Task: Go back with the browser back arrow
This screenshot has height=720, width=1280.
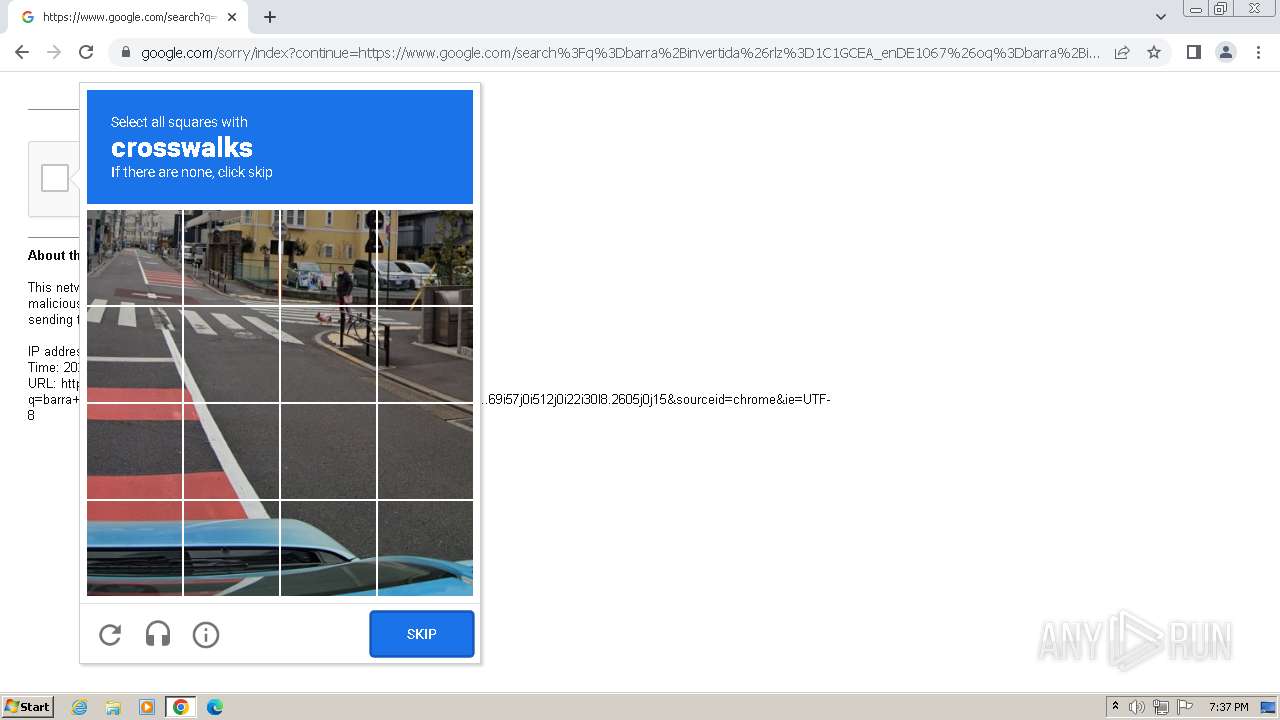Action: click(22, 52)
